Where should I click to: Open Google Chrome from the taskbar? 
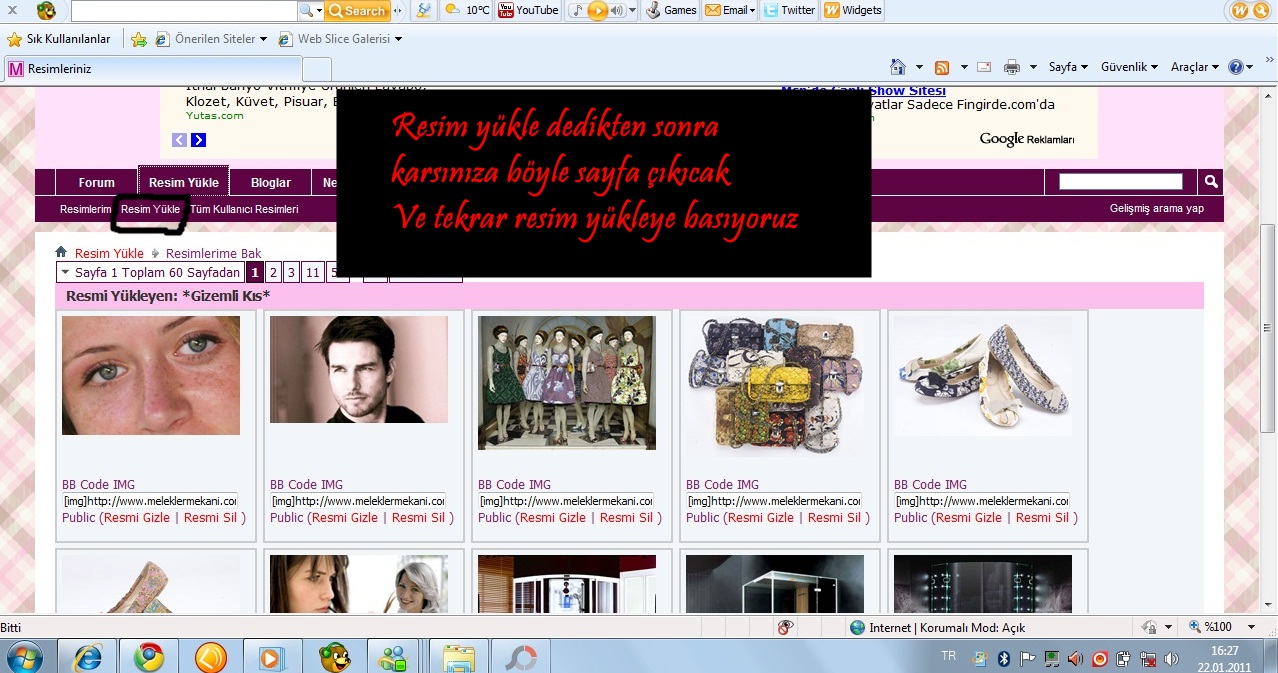tap(149, 657)
